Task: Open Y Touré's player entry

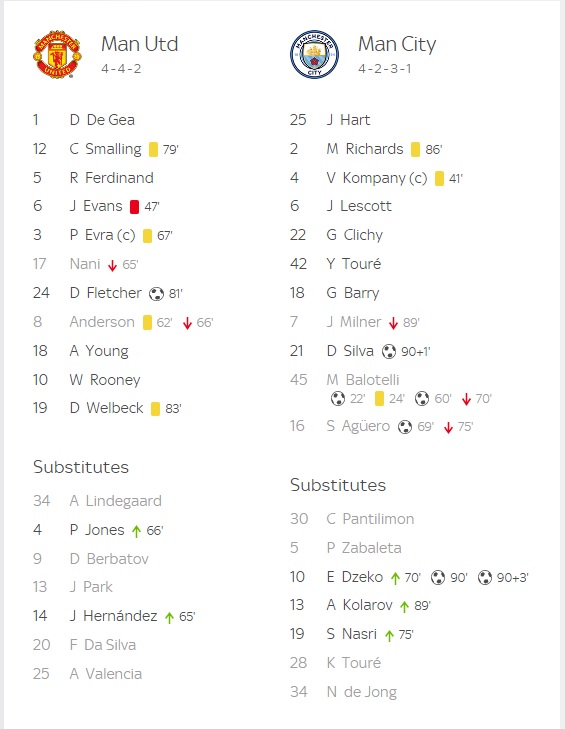Action: click(x=353, y=264)
